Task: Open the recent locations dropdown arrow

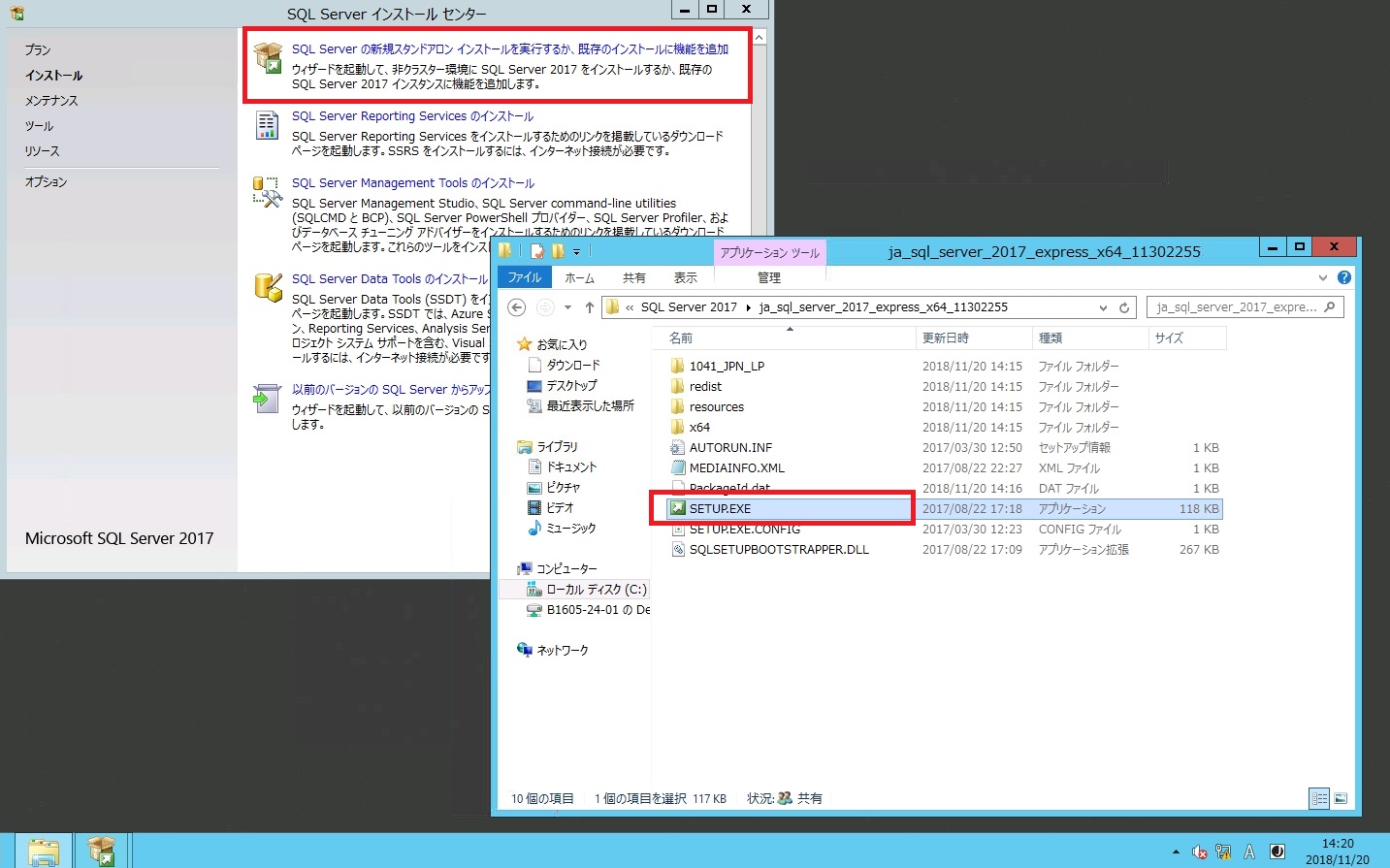Action: click(x=568, y=307)
